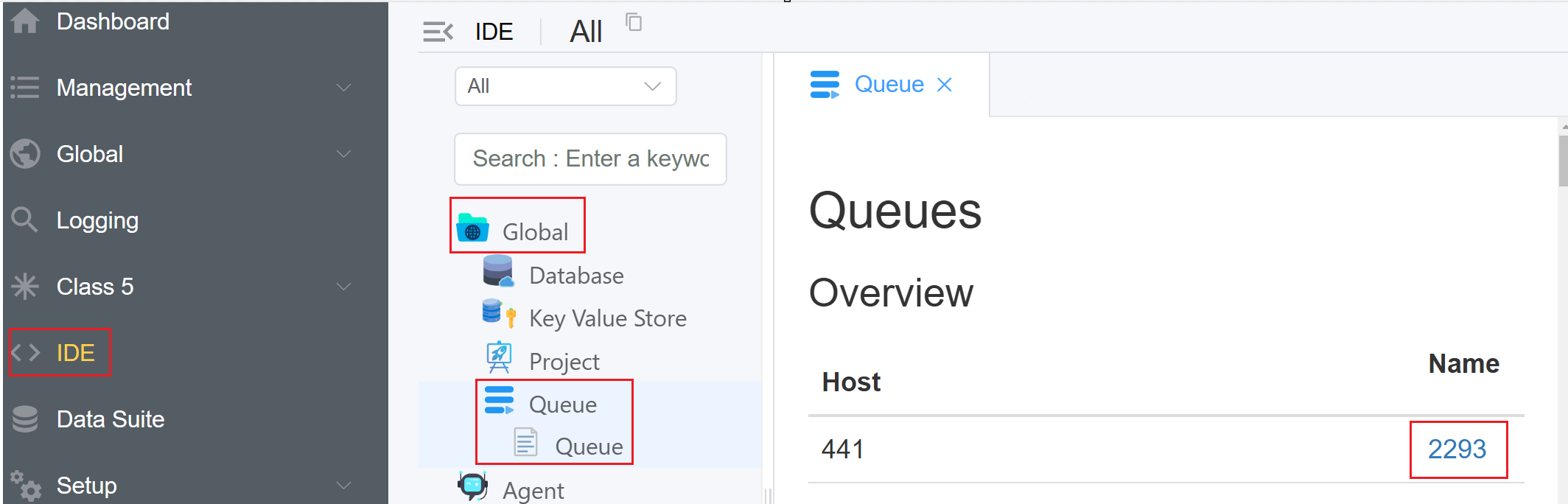The width and height of the screenshot is (1568, 504).
Task: Open the IDE sidebar menu item
Action: pyautogui.click(x=75, y=353)
